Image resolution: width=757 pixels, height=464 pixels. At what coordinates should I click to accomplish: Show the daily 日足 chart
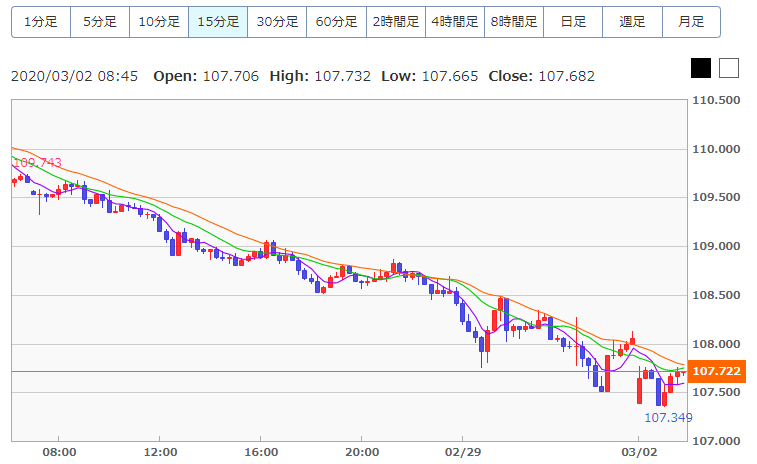tap(573, 22)
